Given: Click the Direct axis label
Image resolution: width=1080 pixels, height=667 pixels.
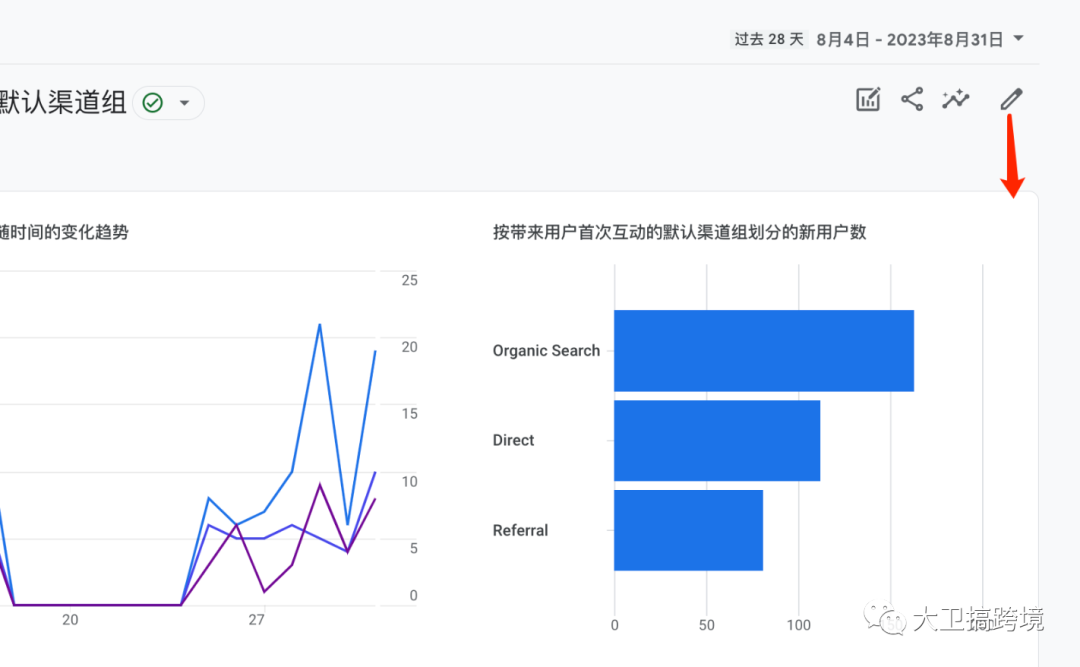Looking at the screenshot, I should click(513, 440).
